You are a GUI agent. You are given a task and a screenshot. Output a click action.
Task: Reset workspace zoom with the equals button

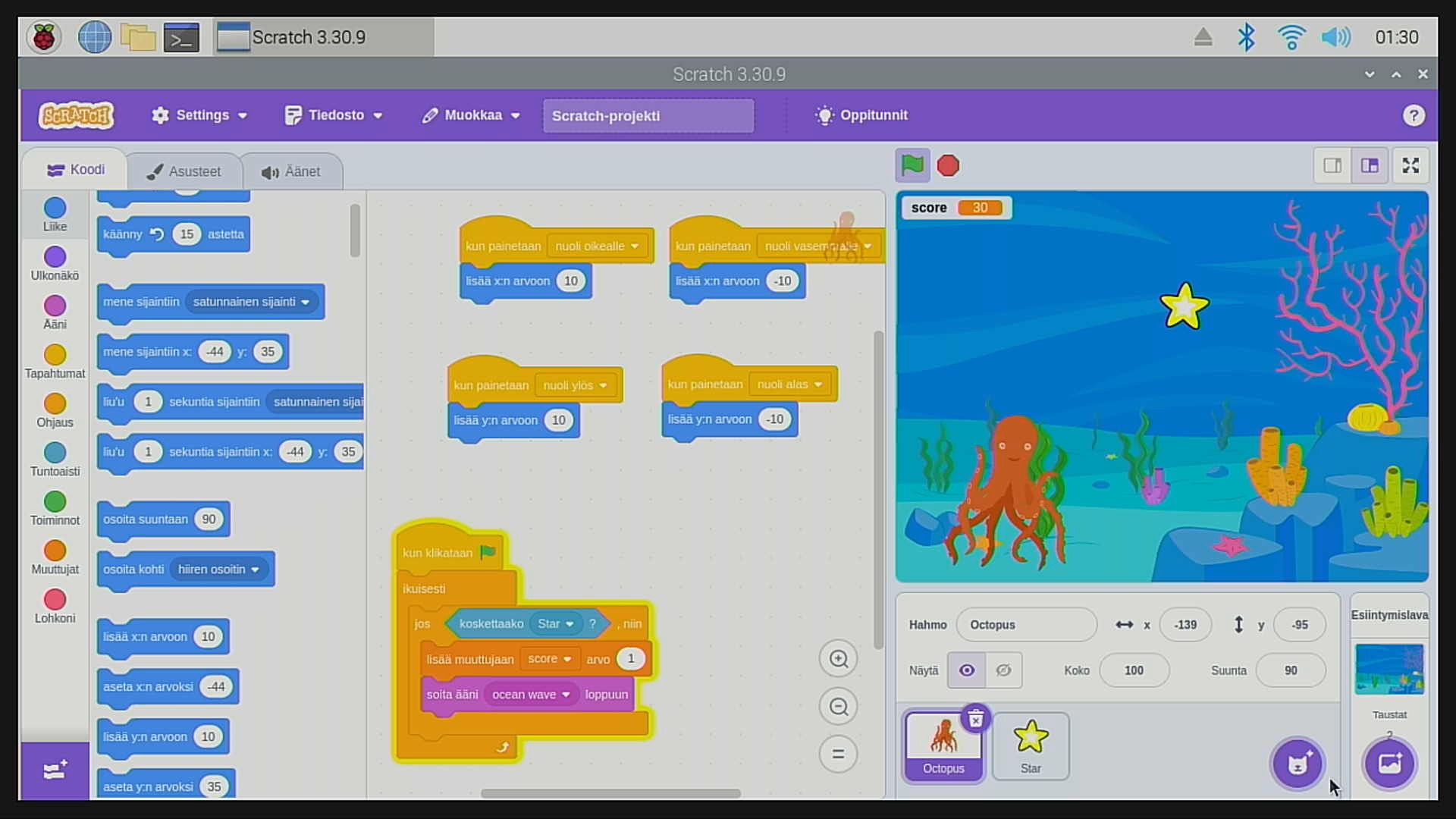pos(839,754)
